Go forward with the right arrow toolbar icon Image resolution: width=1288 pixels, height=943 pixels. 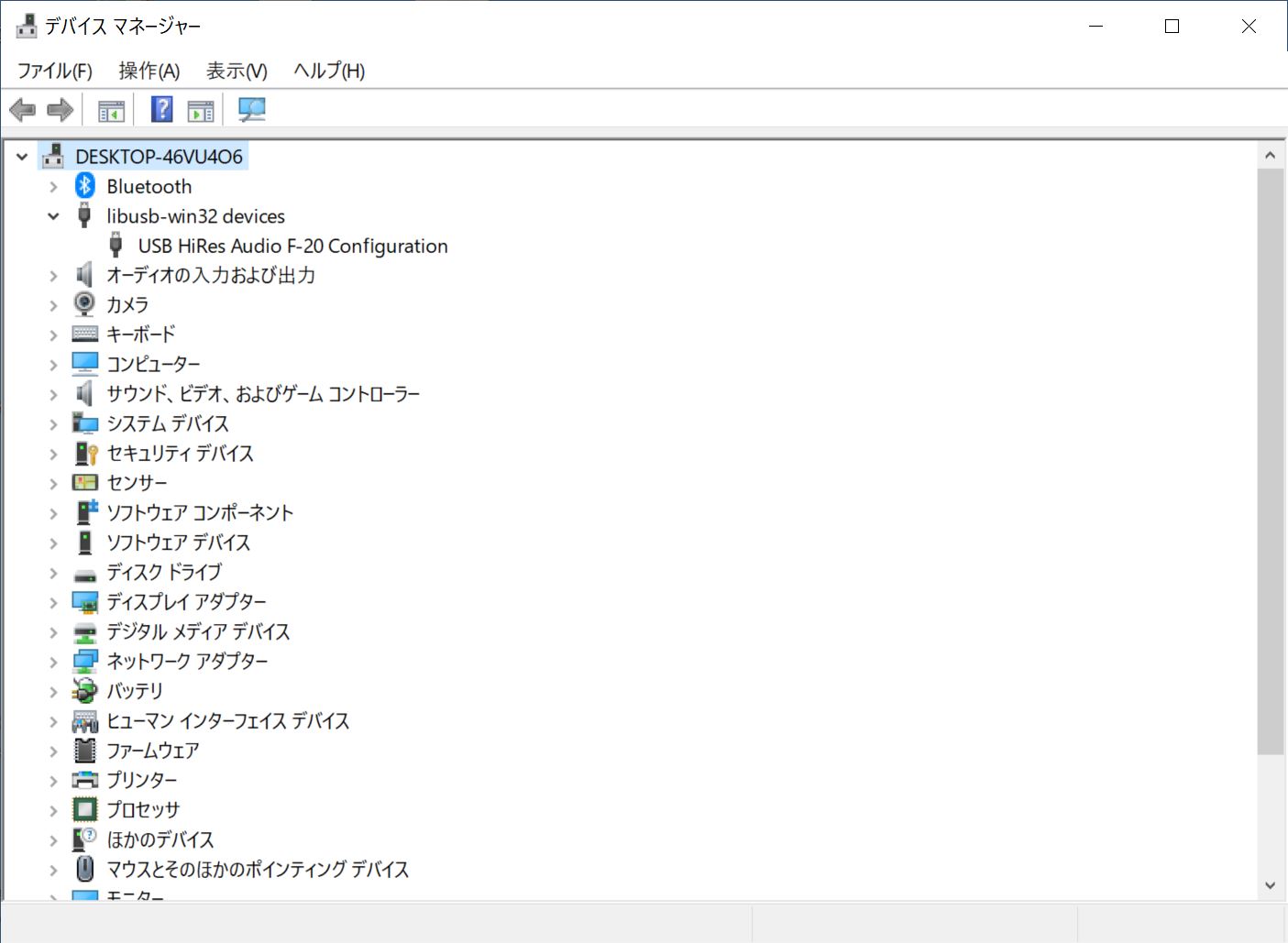61,110
